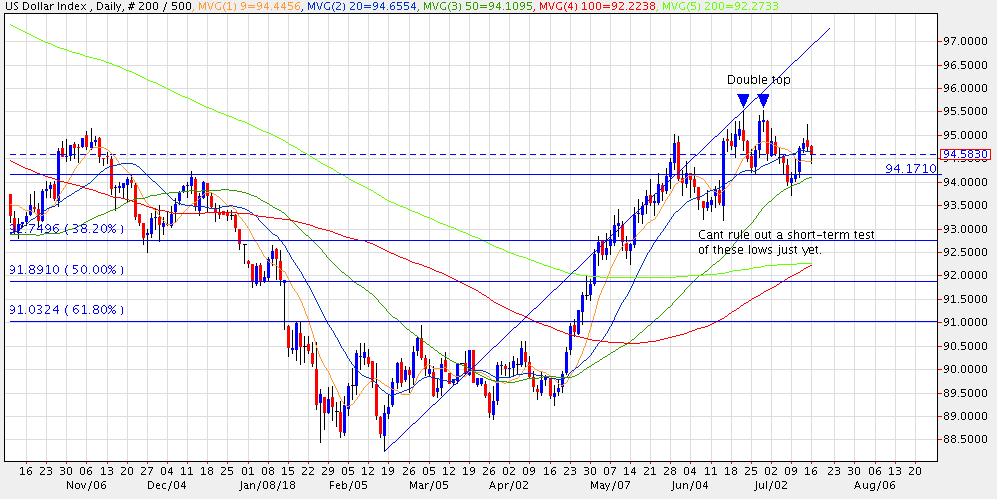This screenshot has height=499, width=997.
Task: Click the 94.1710 horizontal line label
Action: coord(911,168)
